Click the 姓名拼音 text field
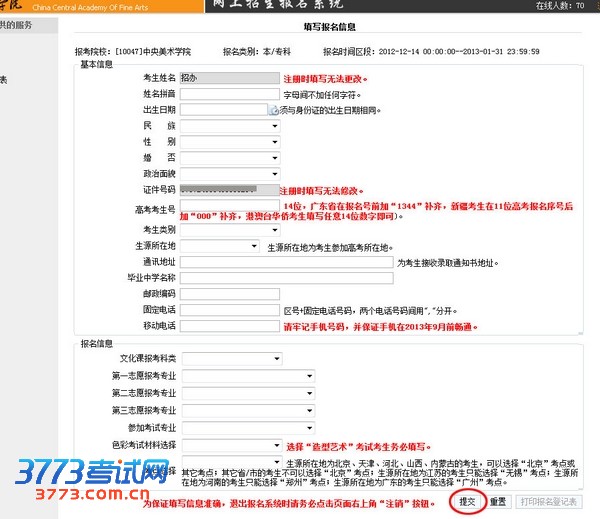This screenshot has width=600, height=519. tap(229, 94)
